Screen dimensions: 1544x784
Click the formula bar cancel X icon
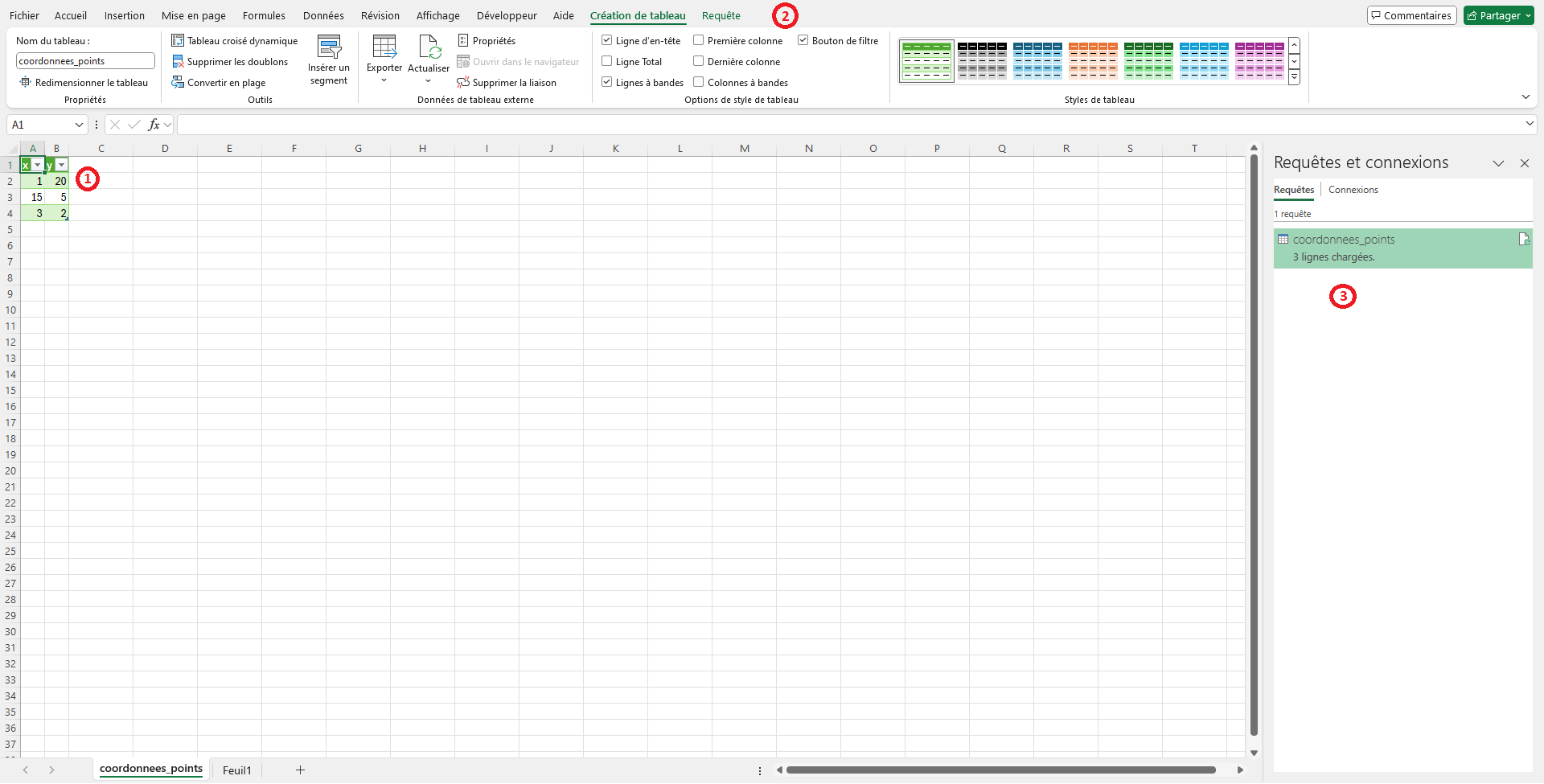pos(115,125)
